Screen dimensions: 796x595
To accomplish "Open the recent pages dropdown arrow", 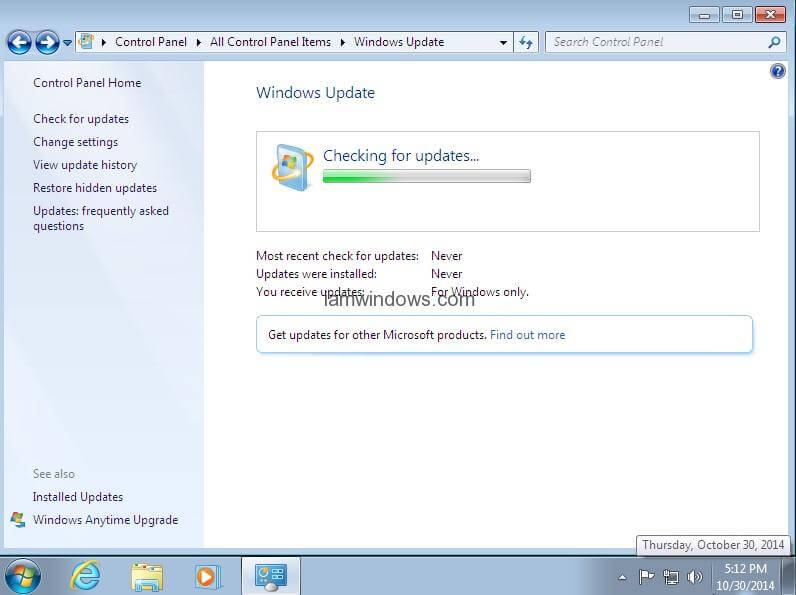I will coord(67,43).
